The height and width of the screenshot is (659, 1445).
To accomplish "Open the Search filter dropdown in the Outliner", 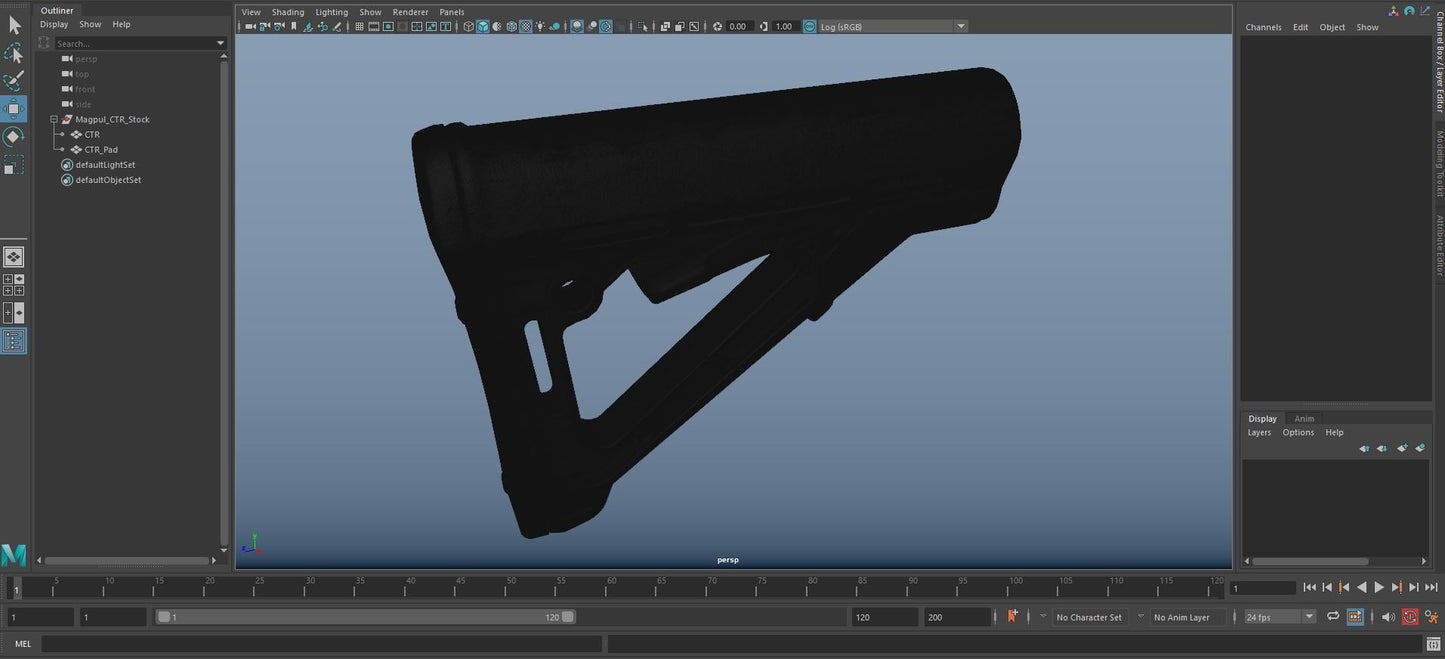I will pyautogui.click(x=220, y=43).
